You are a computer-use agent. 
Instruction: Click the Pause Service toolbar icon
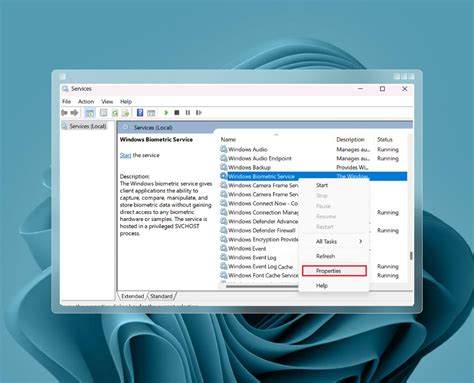click(x=188, y=113)
